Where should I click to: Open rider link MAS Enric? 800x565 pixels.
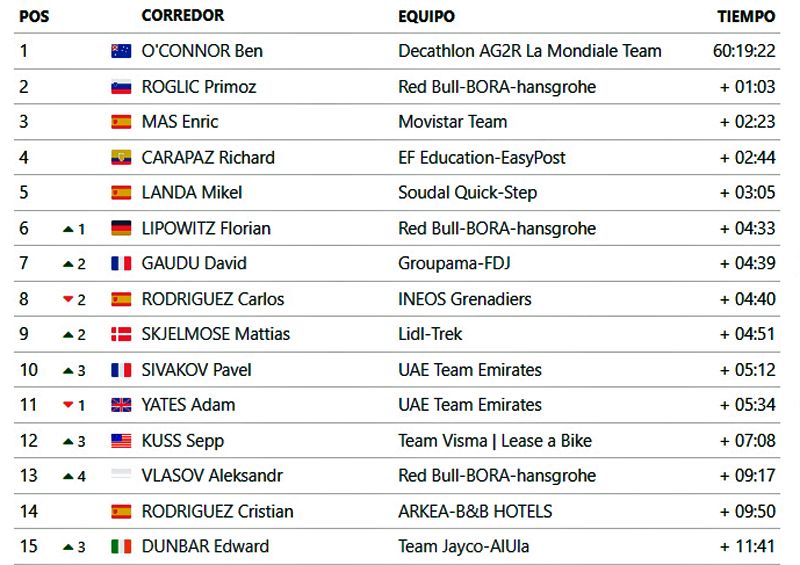coord(180,122)
